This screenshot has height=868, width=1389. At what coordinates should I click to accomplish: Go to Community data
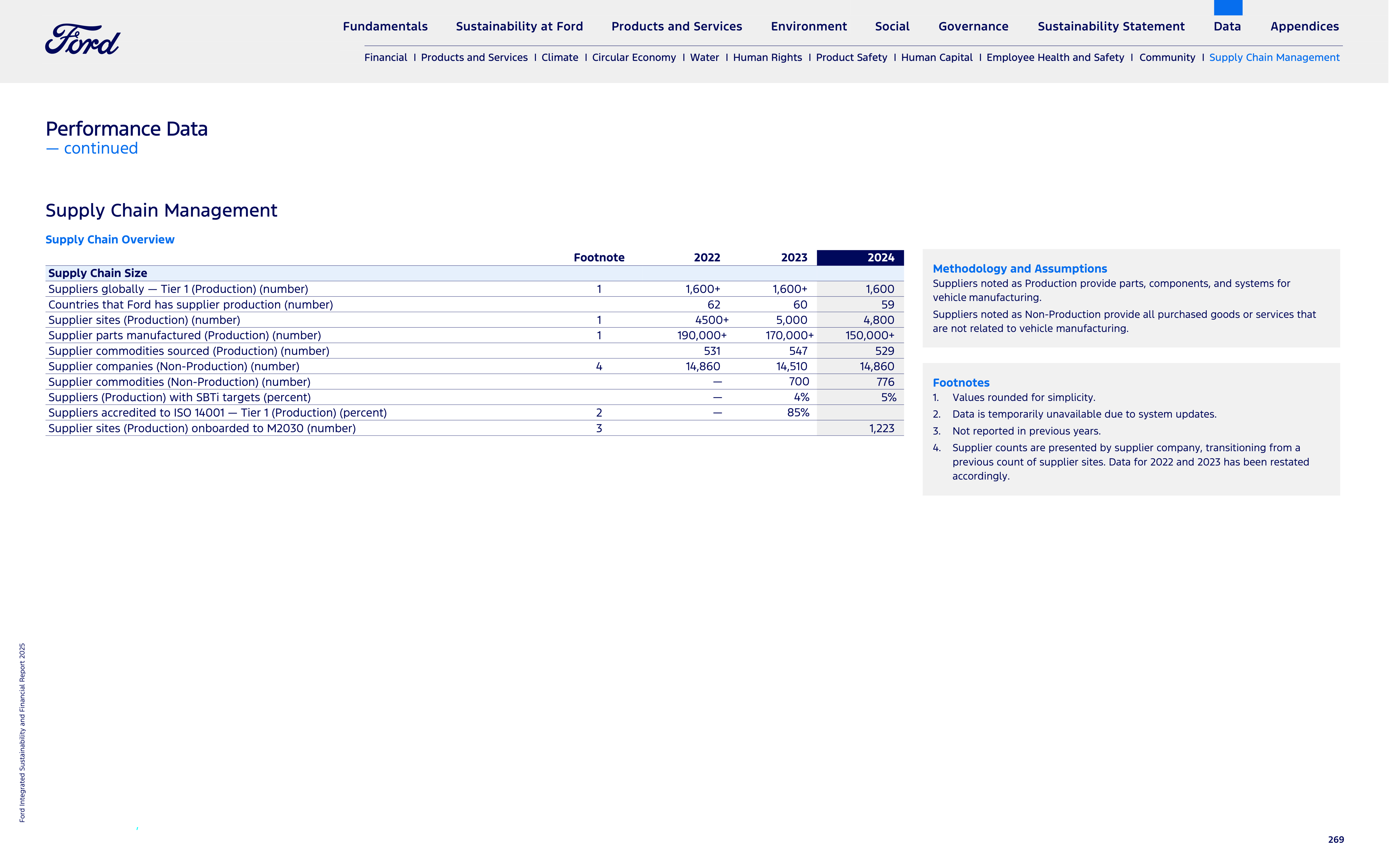[x=1167, y=58]
